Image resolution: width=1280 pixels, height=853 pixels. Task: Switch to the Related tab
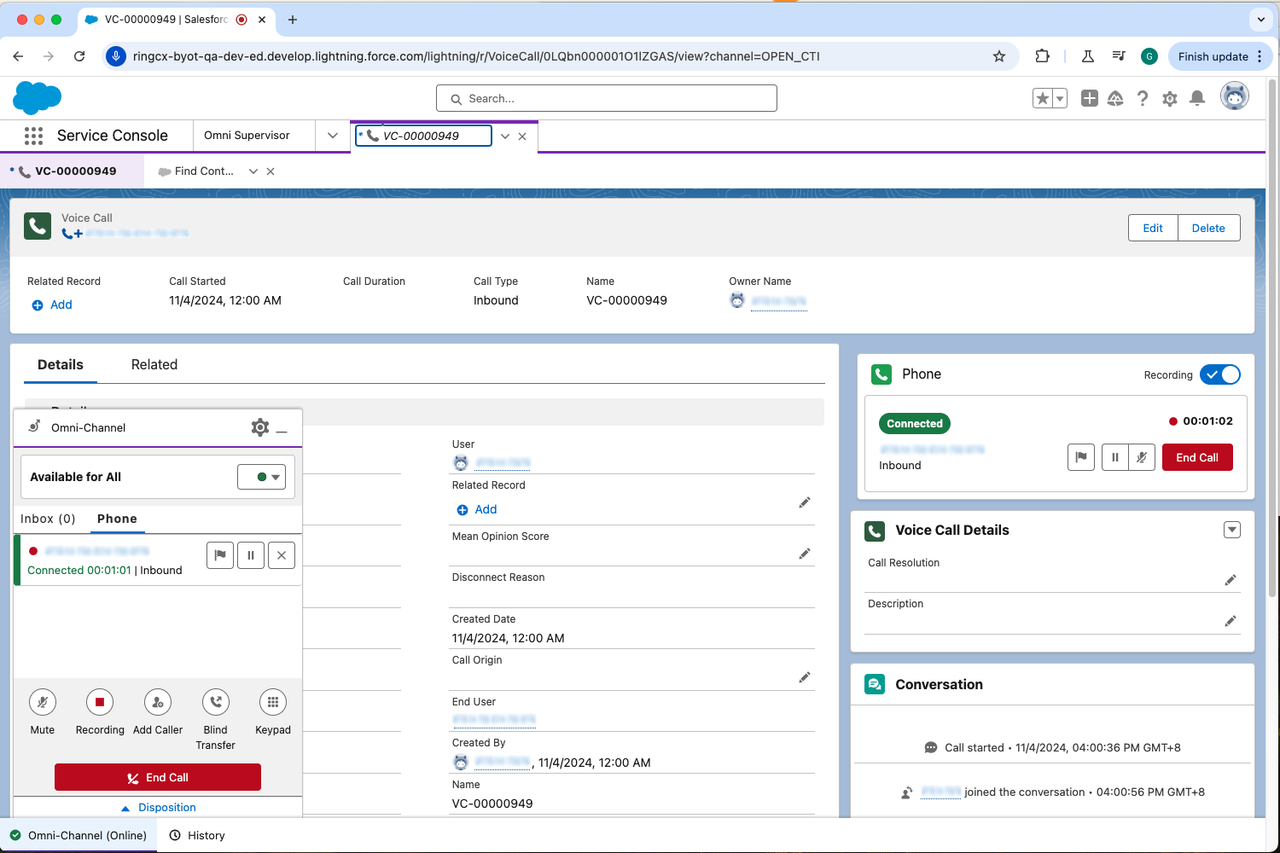(x=154, y=365)
